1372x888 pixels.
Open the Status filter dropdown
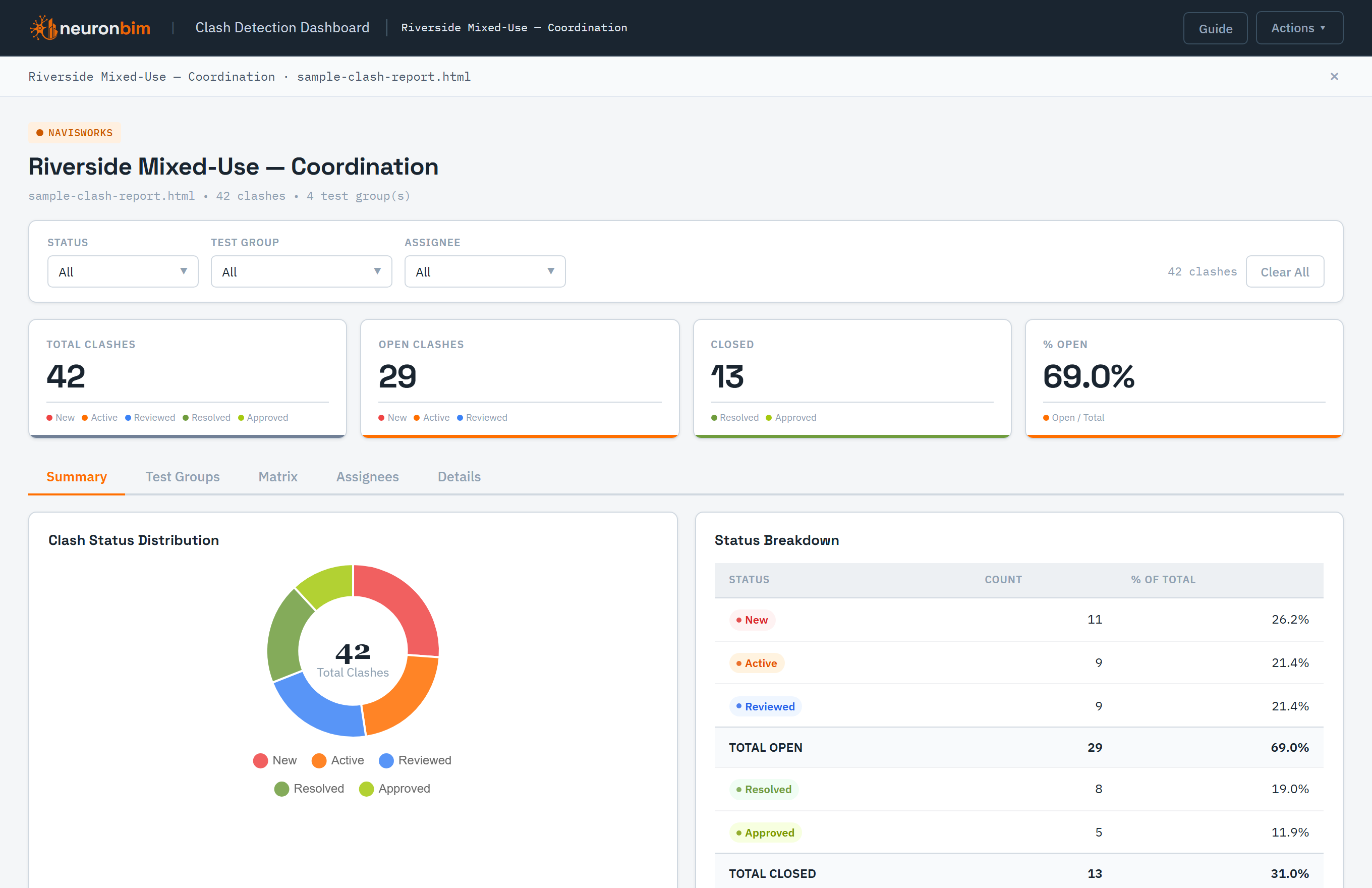pyautogui.click(x=123, y=271)
